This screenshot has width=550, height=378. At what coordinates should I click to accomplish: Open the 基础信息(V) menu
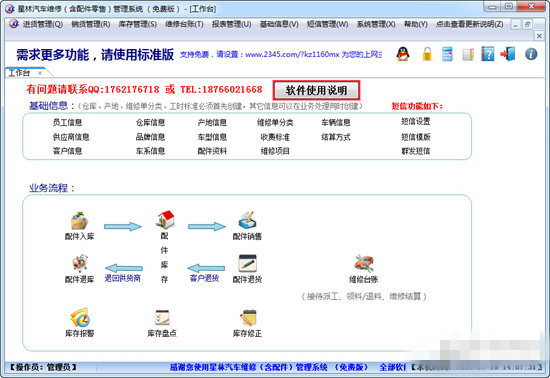(279, 24)
